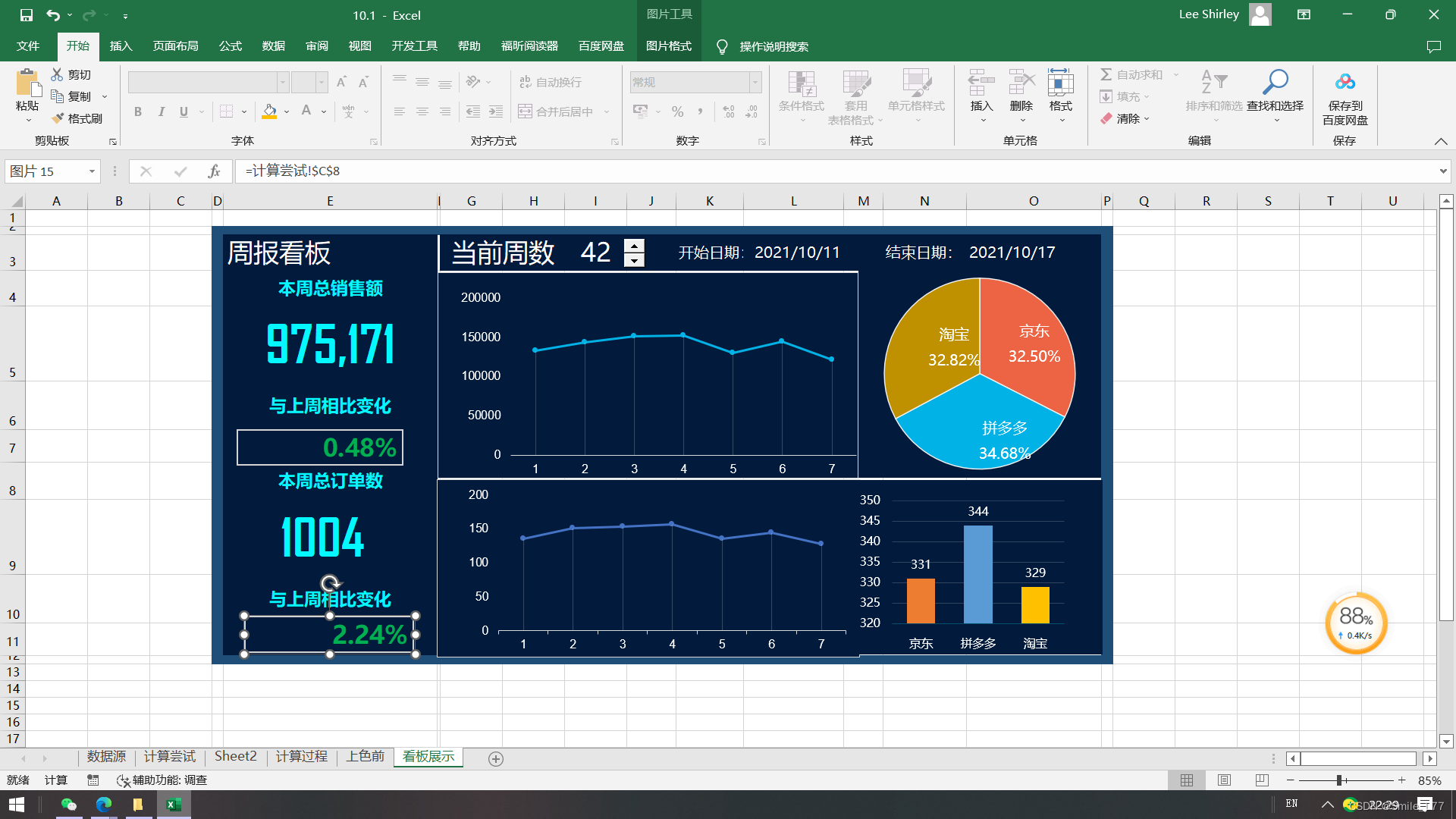Switch to the 计算过程 sheet tab
Viewport: 1456px width, 819px height.
[301, 757]
